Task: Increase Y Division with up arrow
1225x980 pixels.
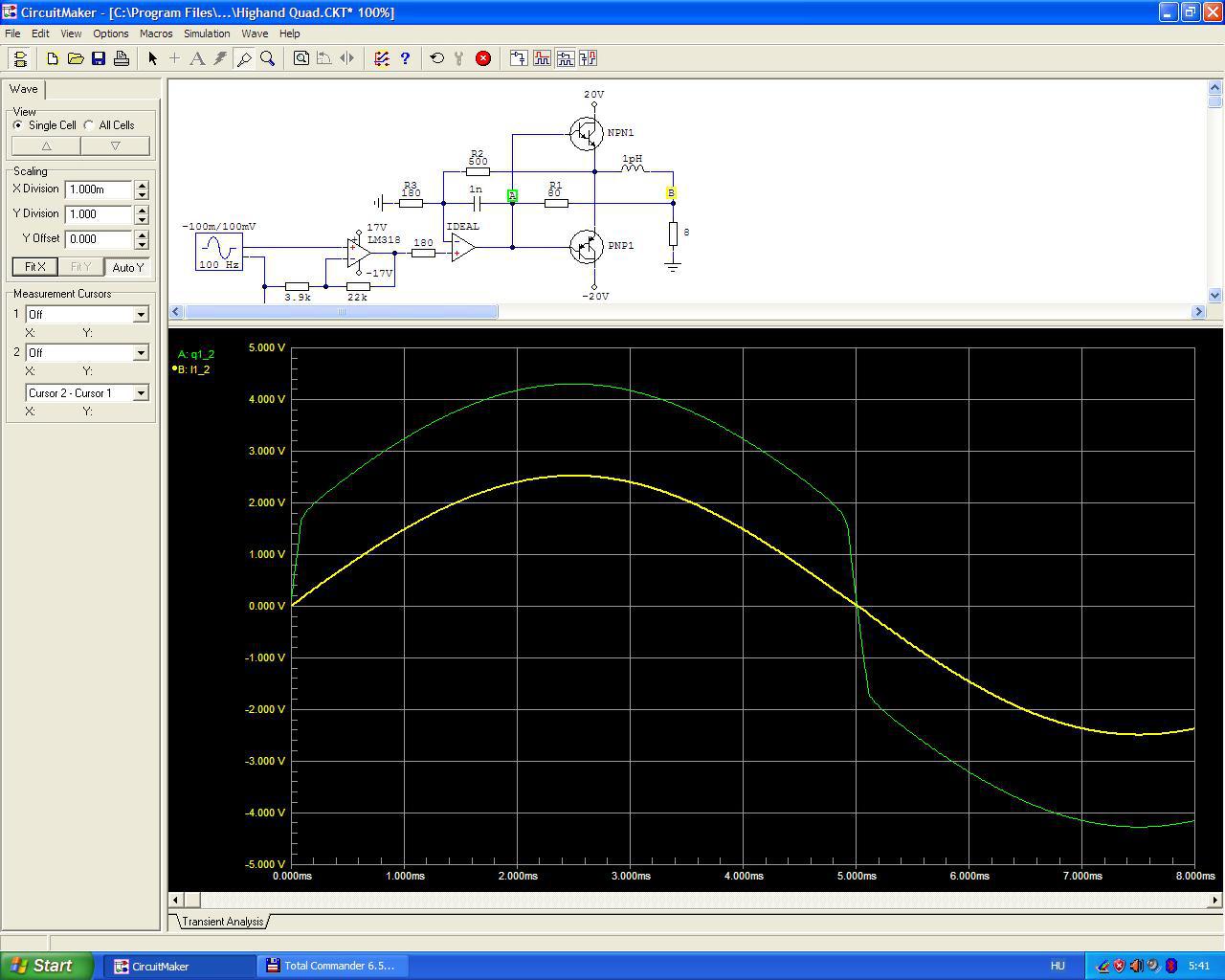Action: [142, 211]
